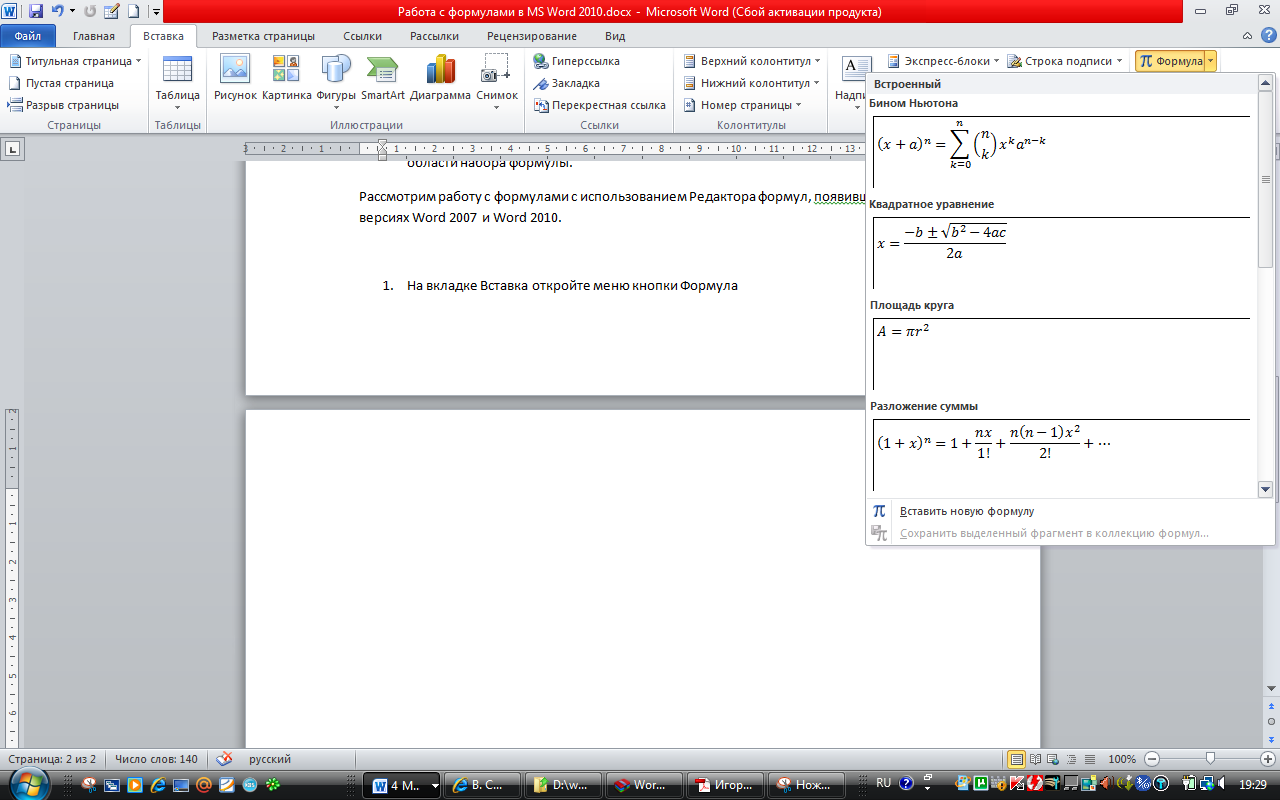Open the SmartArt graphic tool
1280x800 pixels.
[x=382, y=79]
